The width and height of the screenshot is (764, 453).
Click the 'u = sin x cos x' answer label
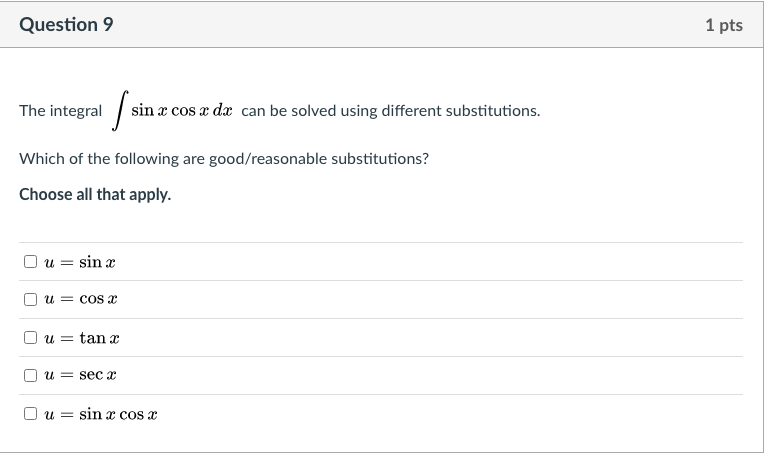[x=101, y=414]
